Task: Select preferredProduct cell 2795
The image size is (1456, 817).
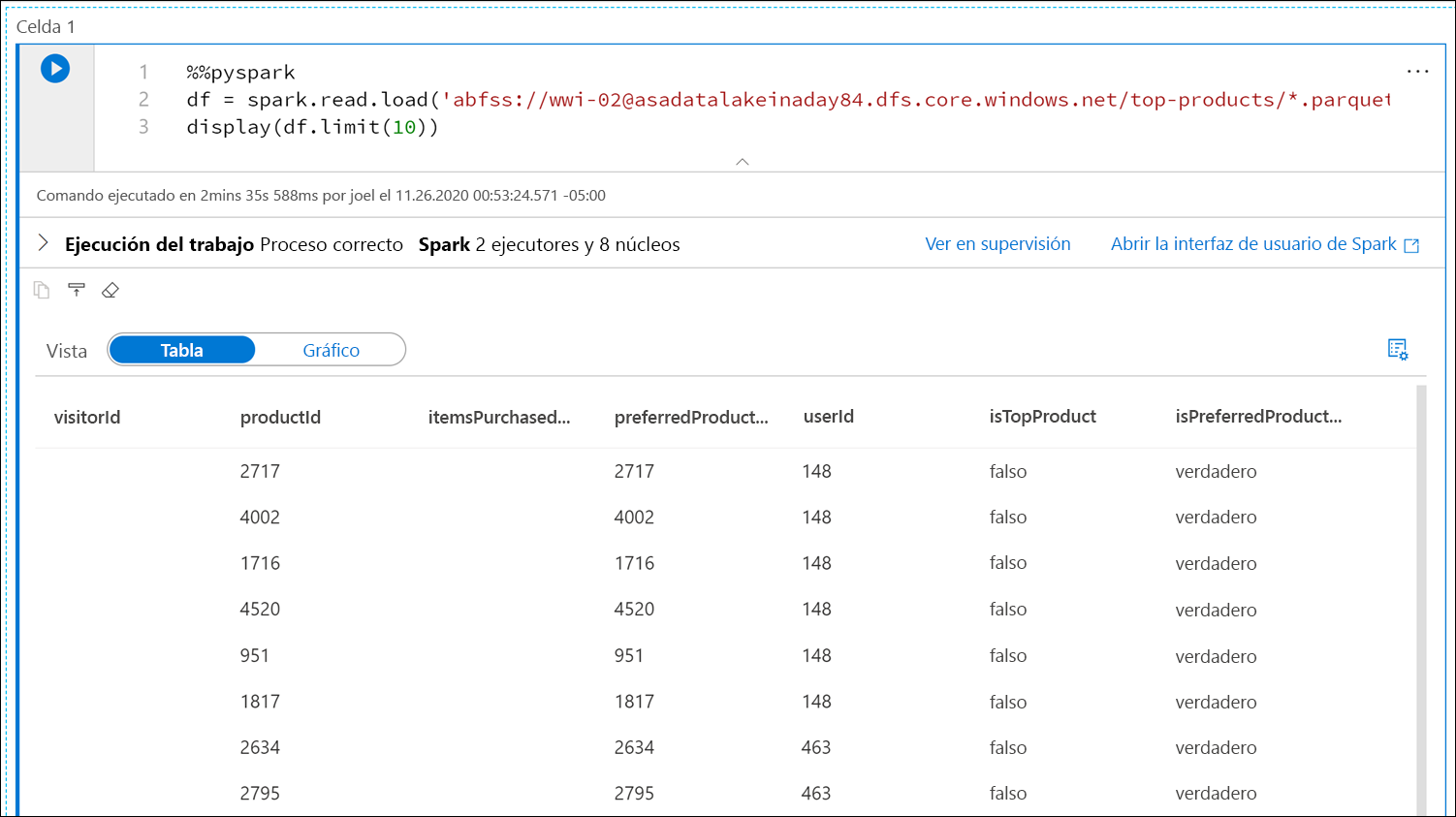Action: point(634,793)
